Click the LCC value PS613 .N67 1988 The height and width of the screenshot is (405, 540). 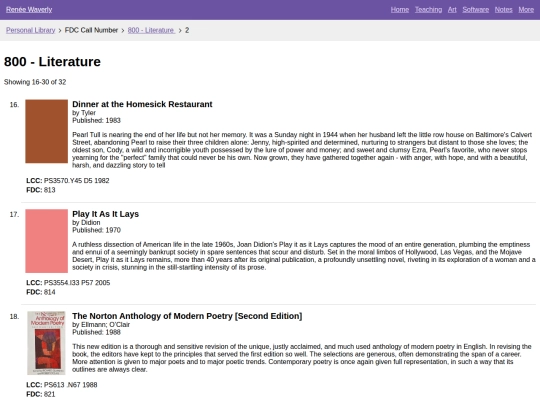point(71,385)
